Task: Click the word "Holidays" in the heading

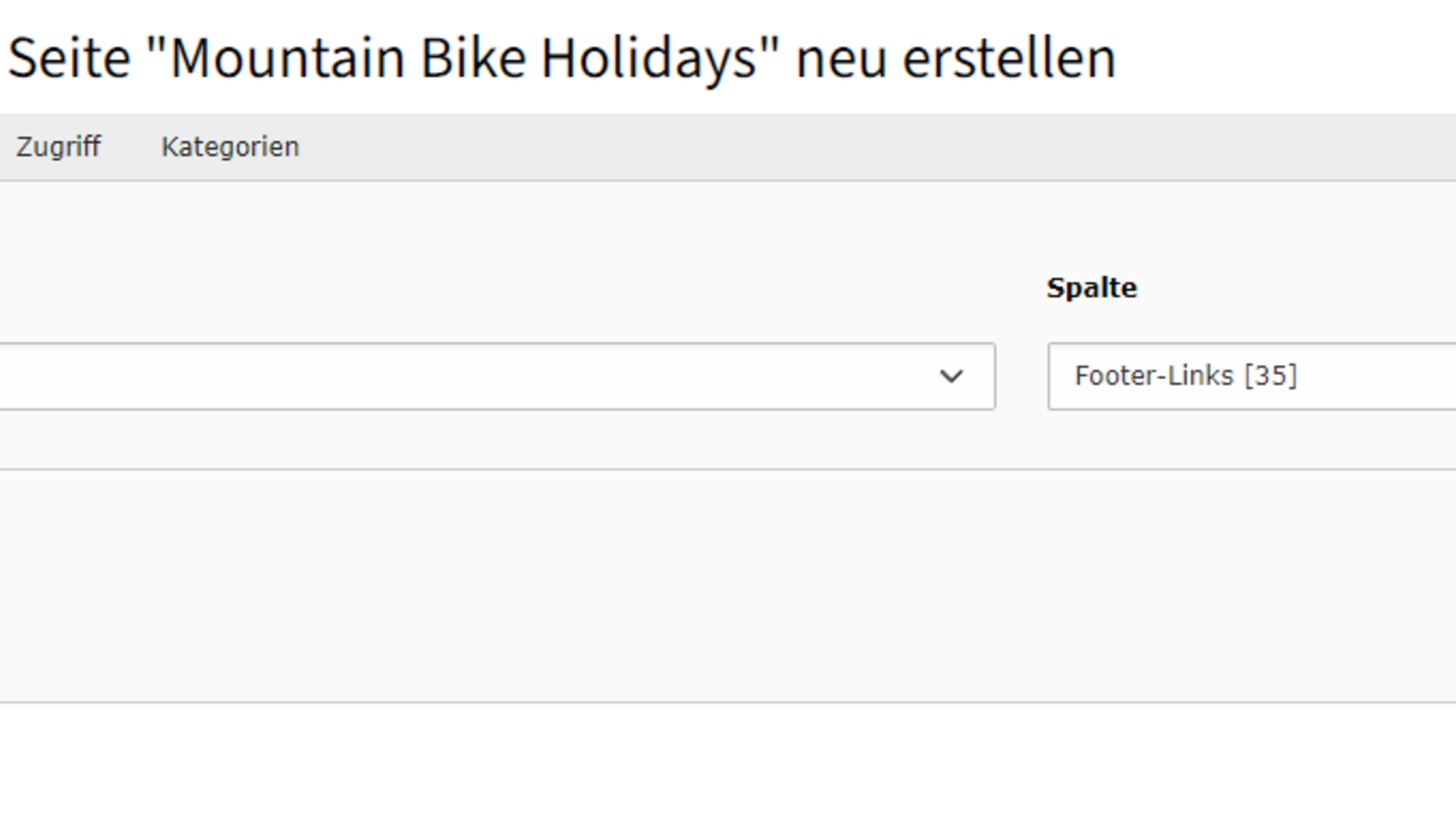Action: click(x=648, y=59)
